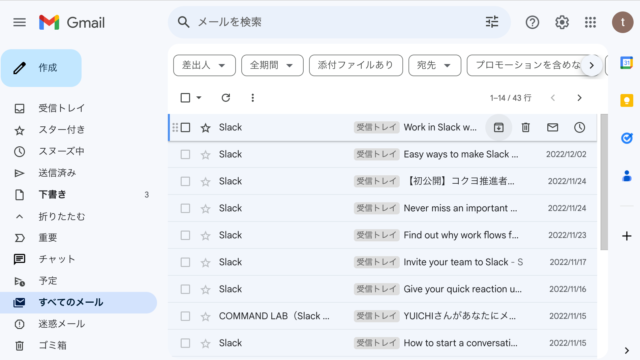Open Google Keep side panel icon
Viewport: 640px width, 360px height.
tap(627, 100)
